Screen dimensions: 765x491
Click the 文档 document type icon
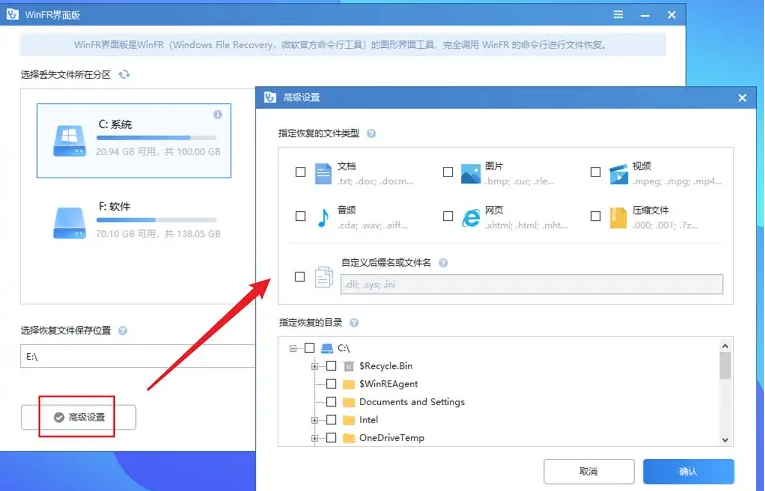323,173
